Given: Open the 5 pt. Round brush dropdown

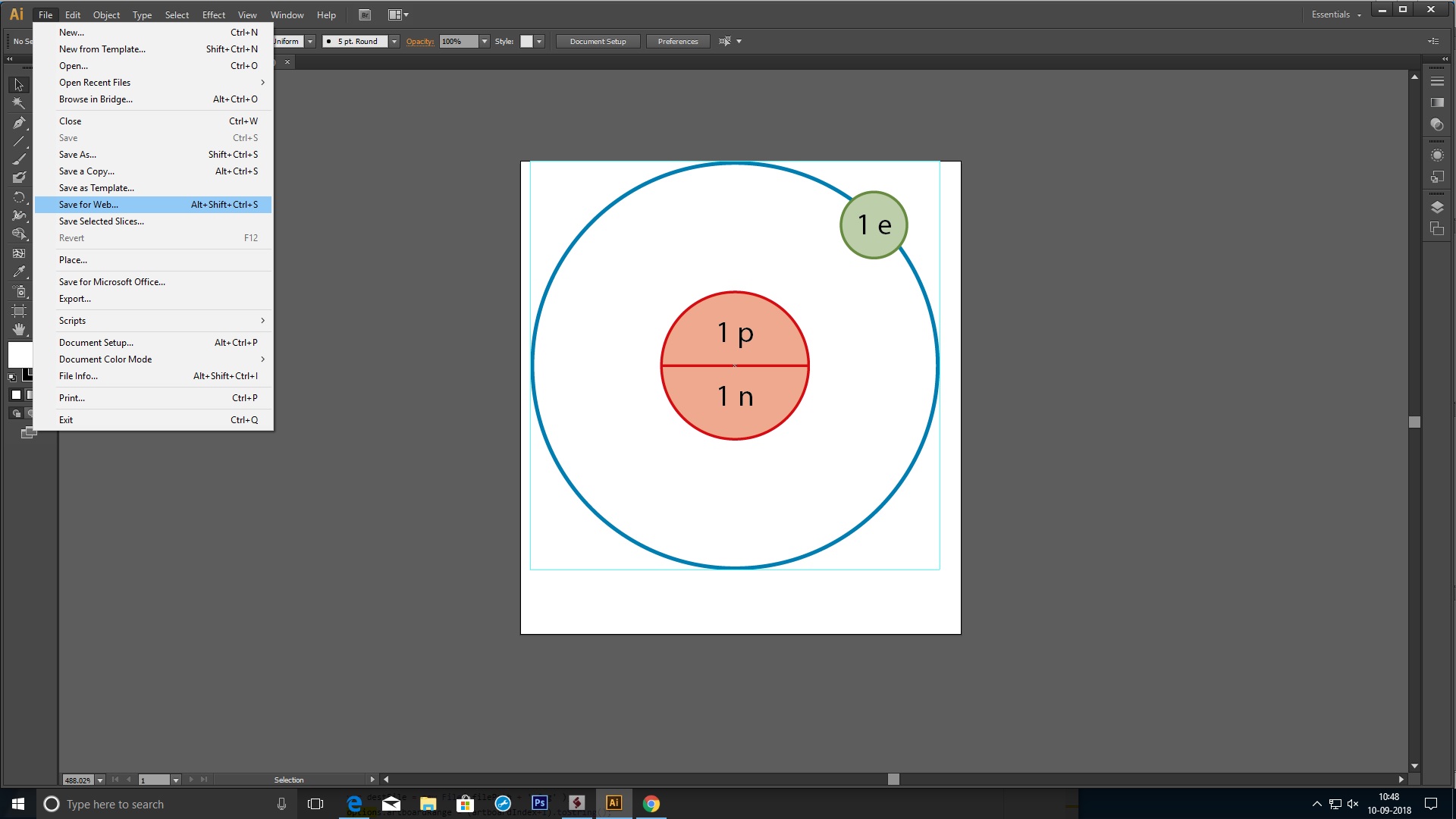Looking at the screenshot, I should [x=394, y=42].
